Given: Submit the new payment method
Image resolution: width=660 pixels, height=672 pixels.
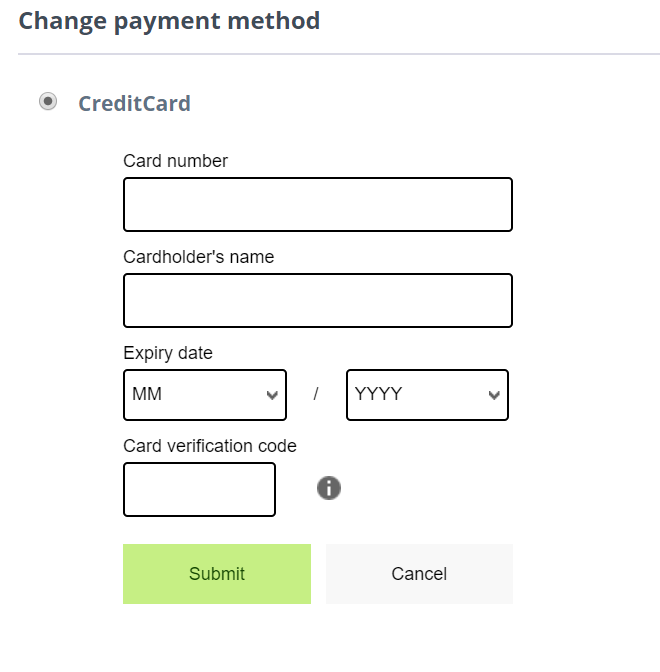Looking at the screenshot, I should [217, 574].
